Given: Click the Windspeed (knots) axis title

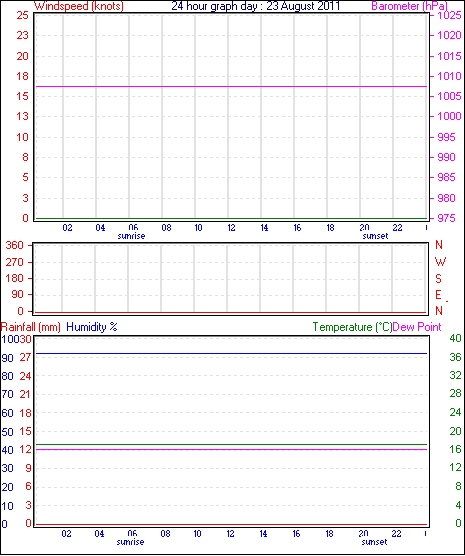Looking at the screenshot, I should (x=79, y=6).
